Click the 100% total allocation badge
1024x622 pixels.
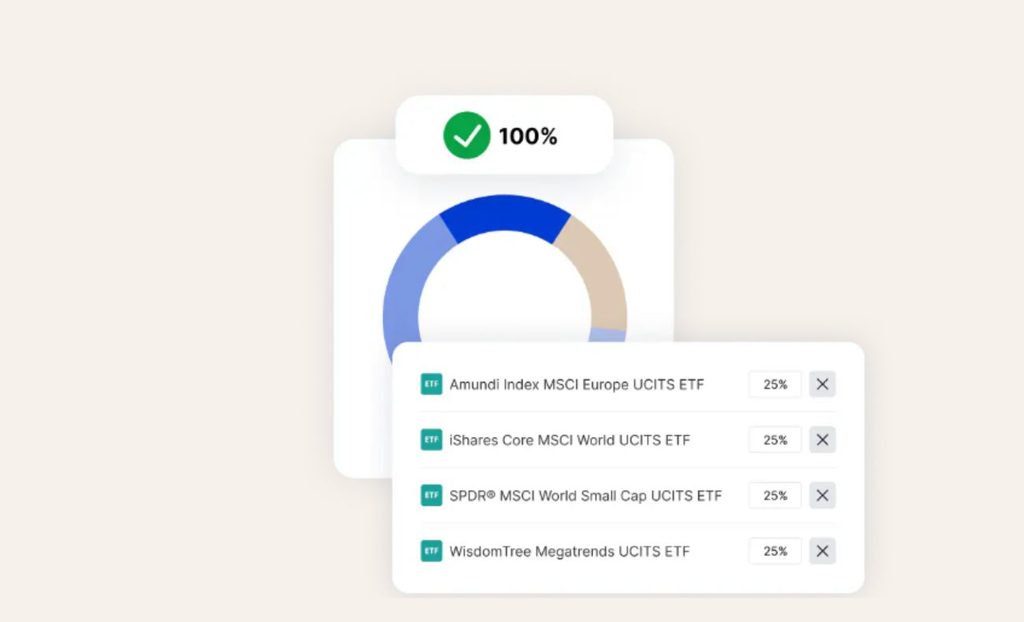pos(504,135)
